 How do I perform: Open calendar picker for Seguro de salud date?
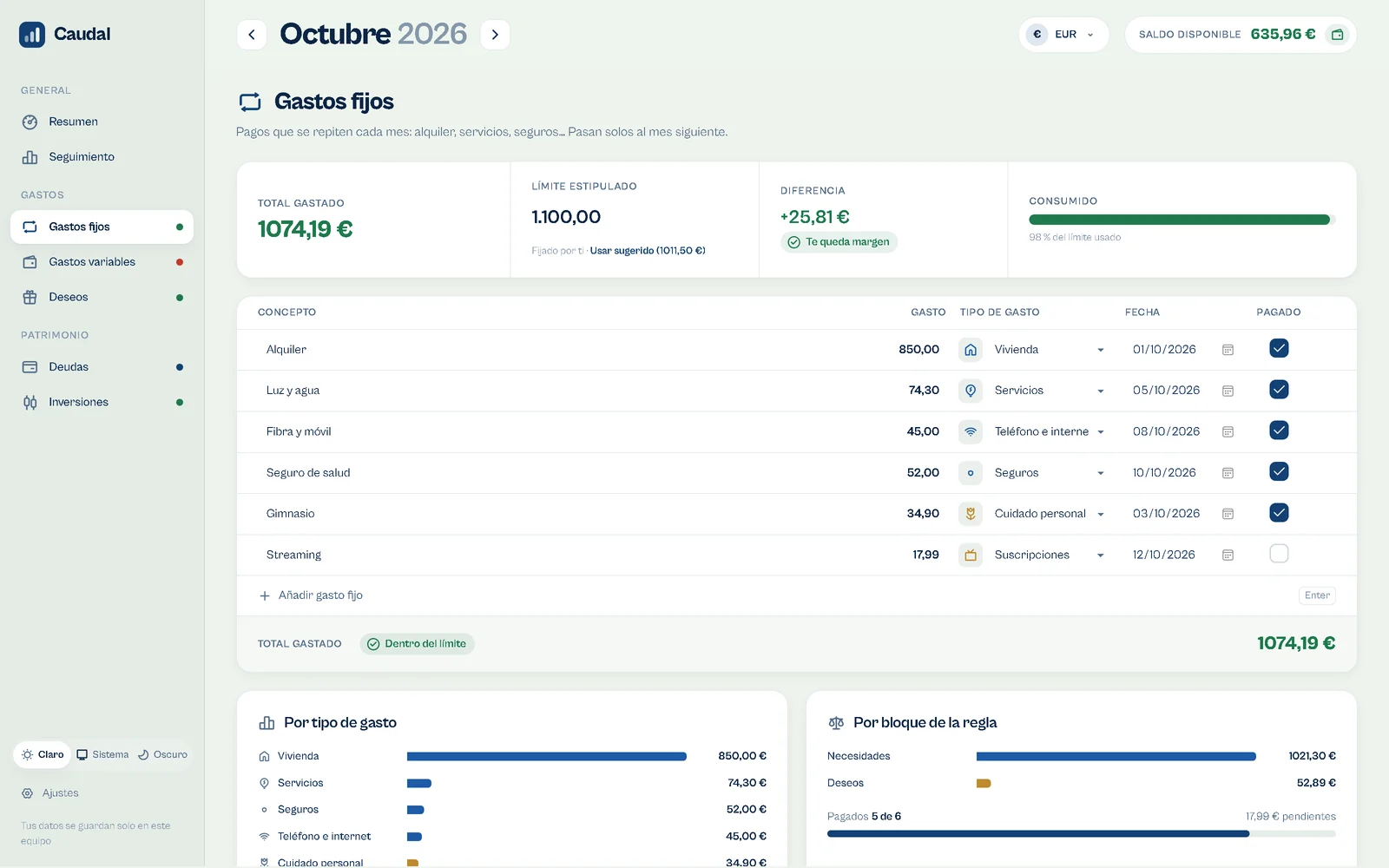(1228, 473)
